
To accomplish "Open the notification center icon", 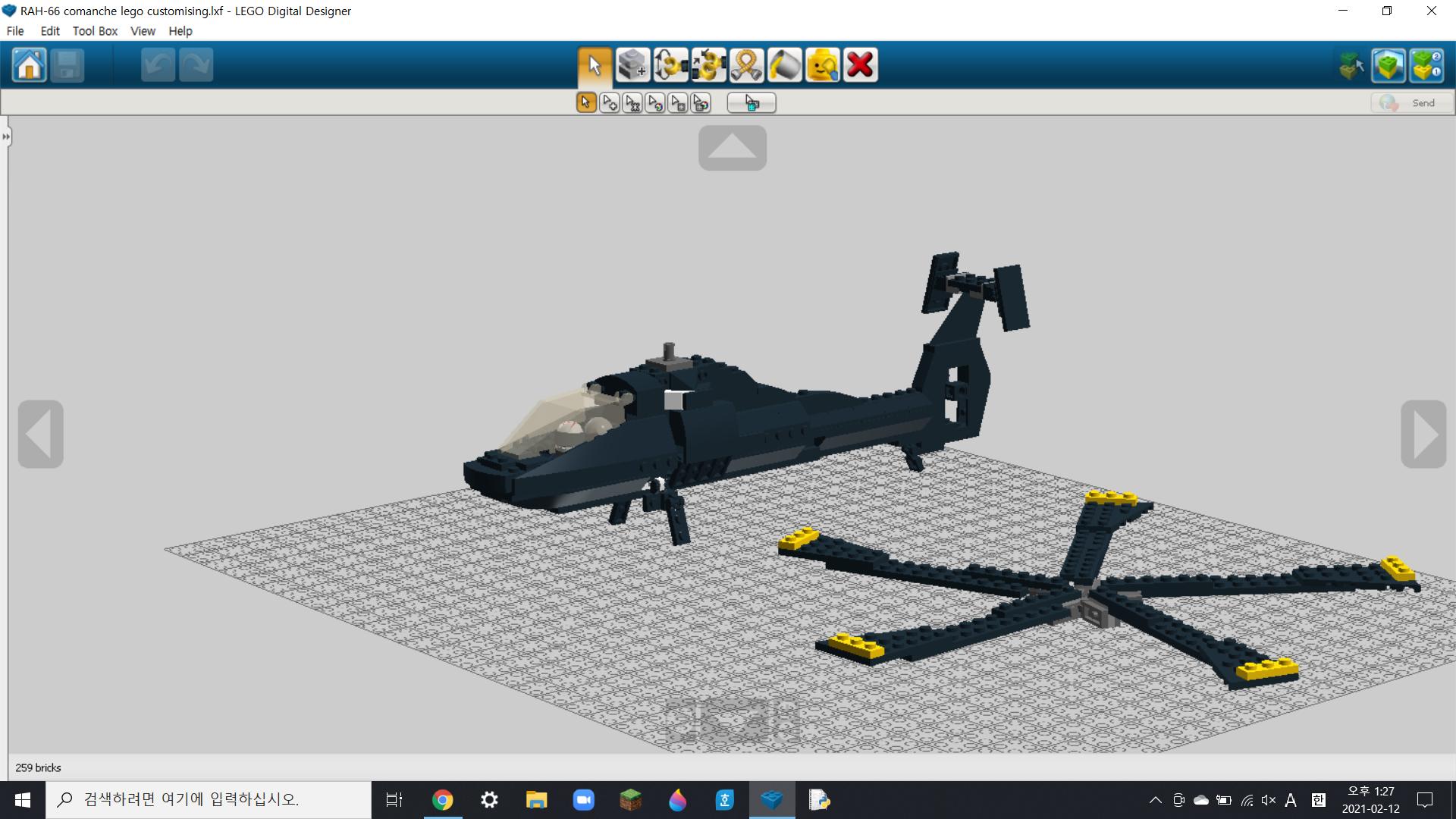I will click(x=1425, y=800).
